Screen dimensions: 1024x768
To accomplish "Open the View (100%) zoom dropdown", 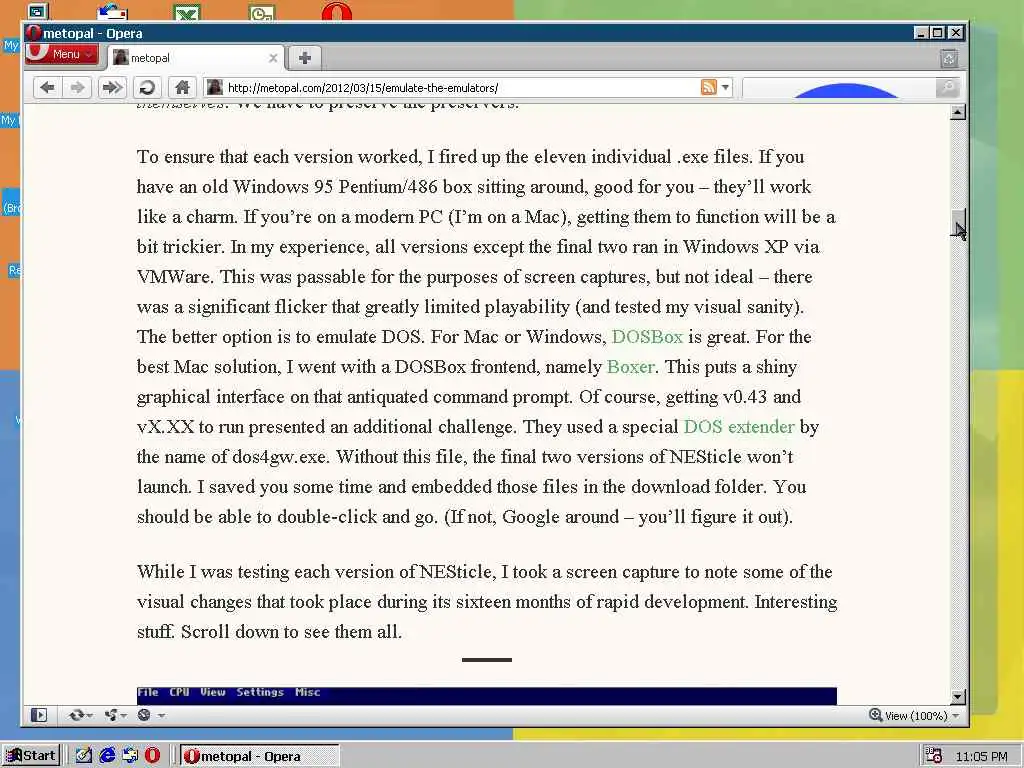I will click(922, 716).
